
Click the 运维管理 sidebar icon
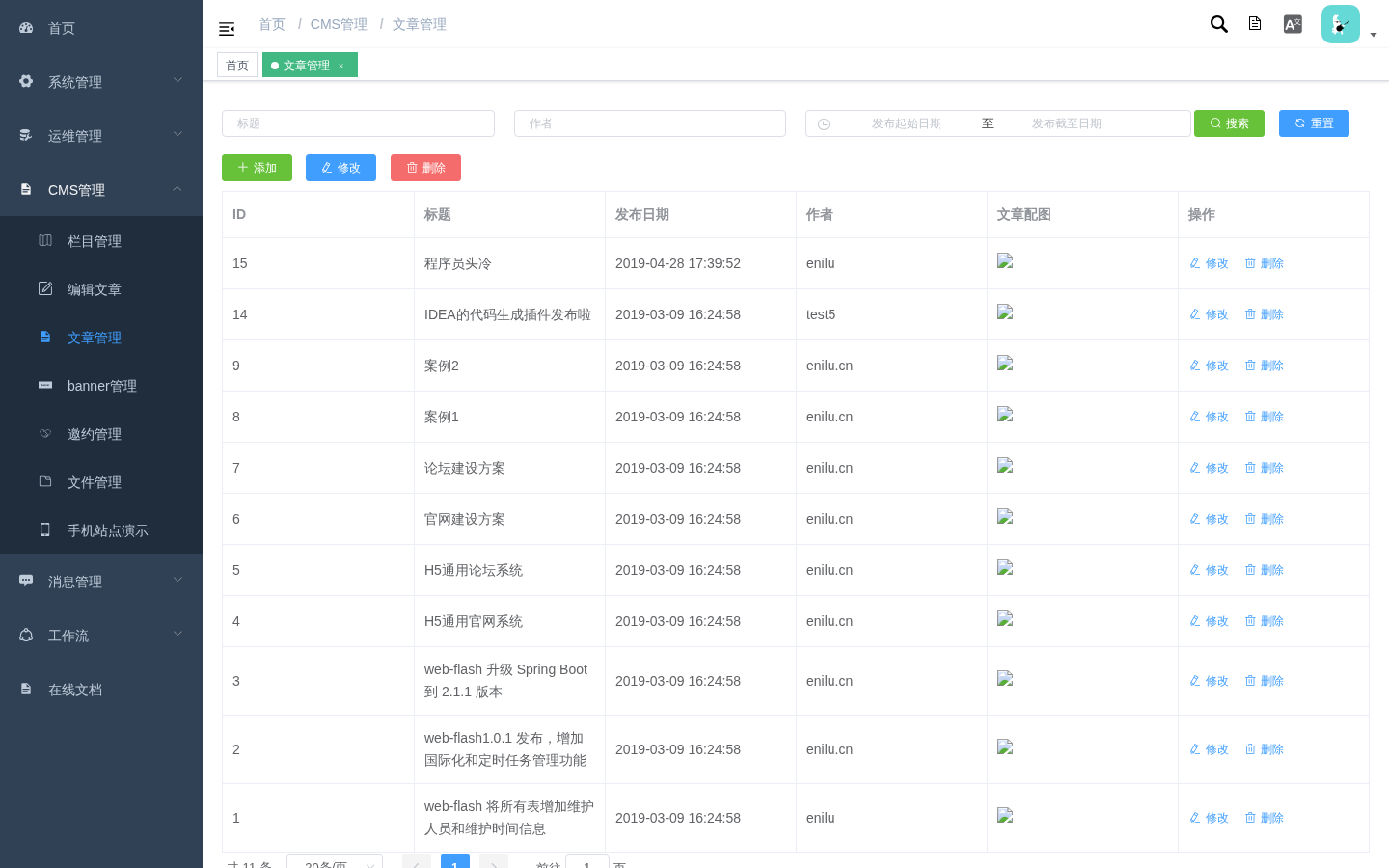pyautogui.click(x=26, y=136)
